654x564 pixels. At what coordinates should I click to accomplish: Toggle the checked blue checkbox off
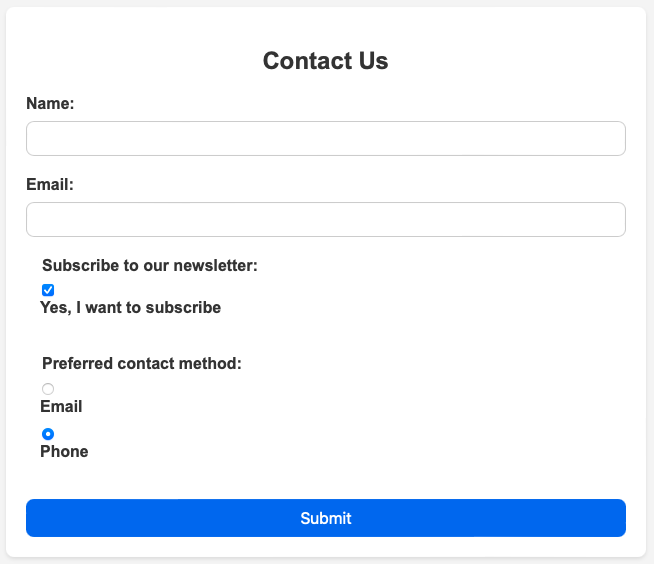pos(48,290)
